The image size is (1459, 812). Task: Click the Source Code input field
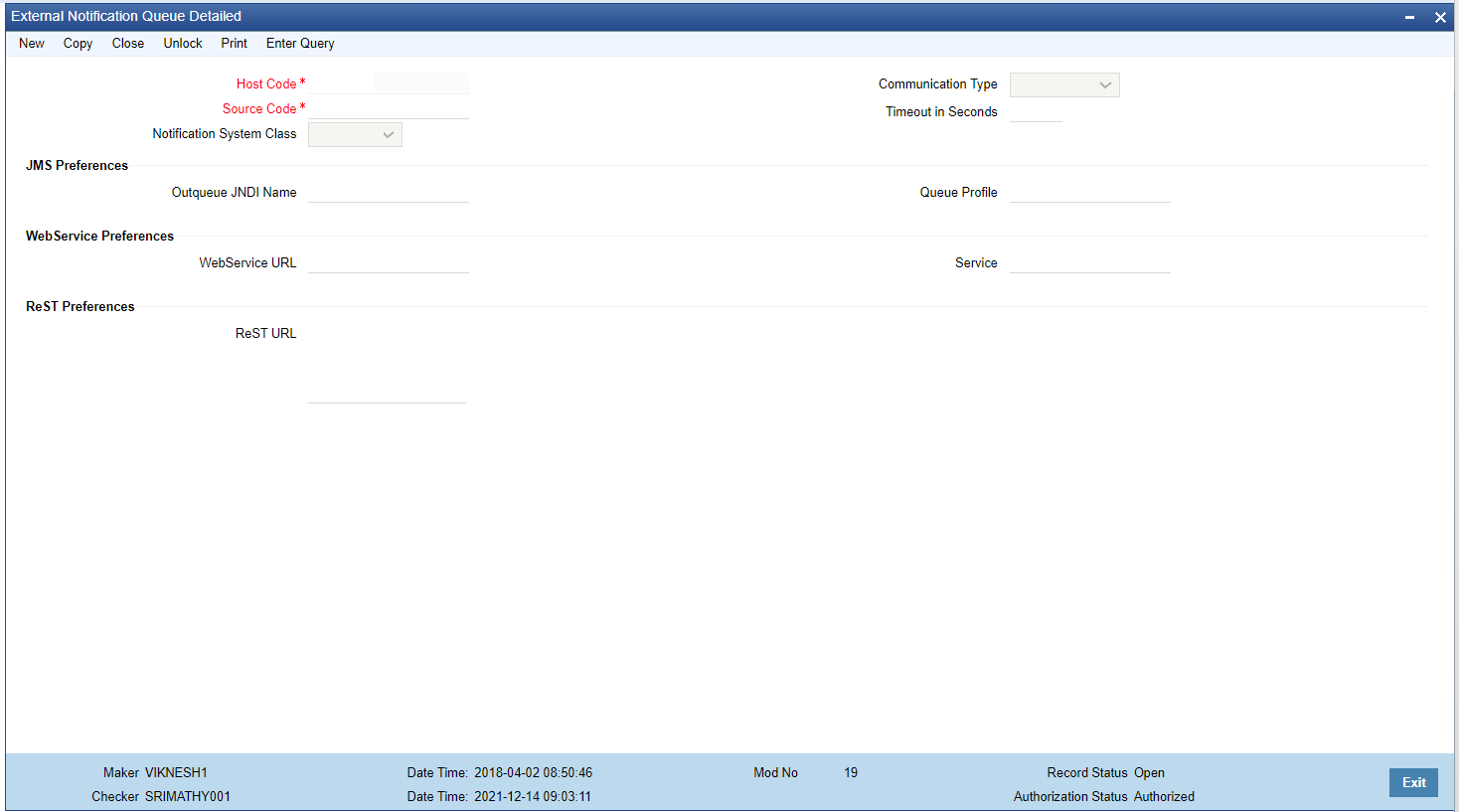(x=389, y=108)
